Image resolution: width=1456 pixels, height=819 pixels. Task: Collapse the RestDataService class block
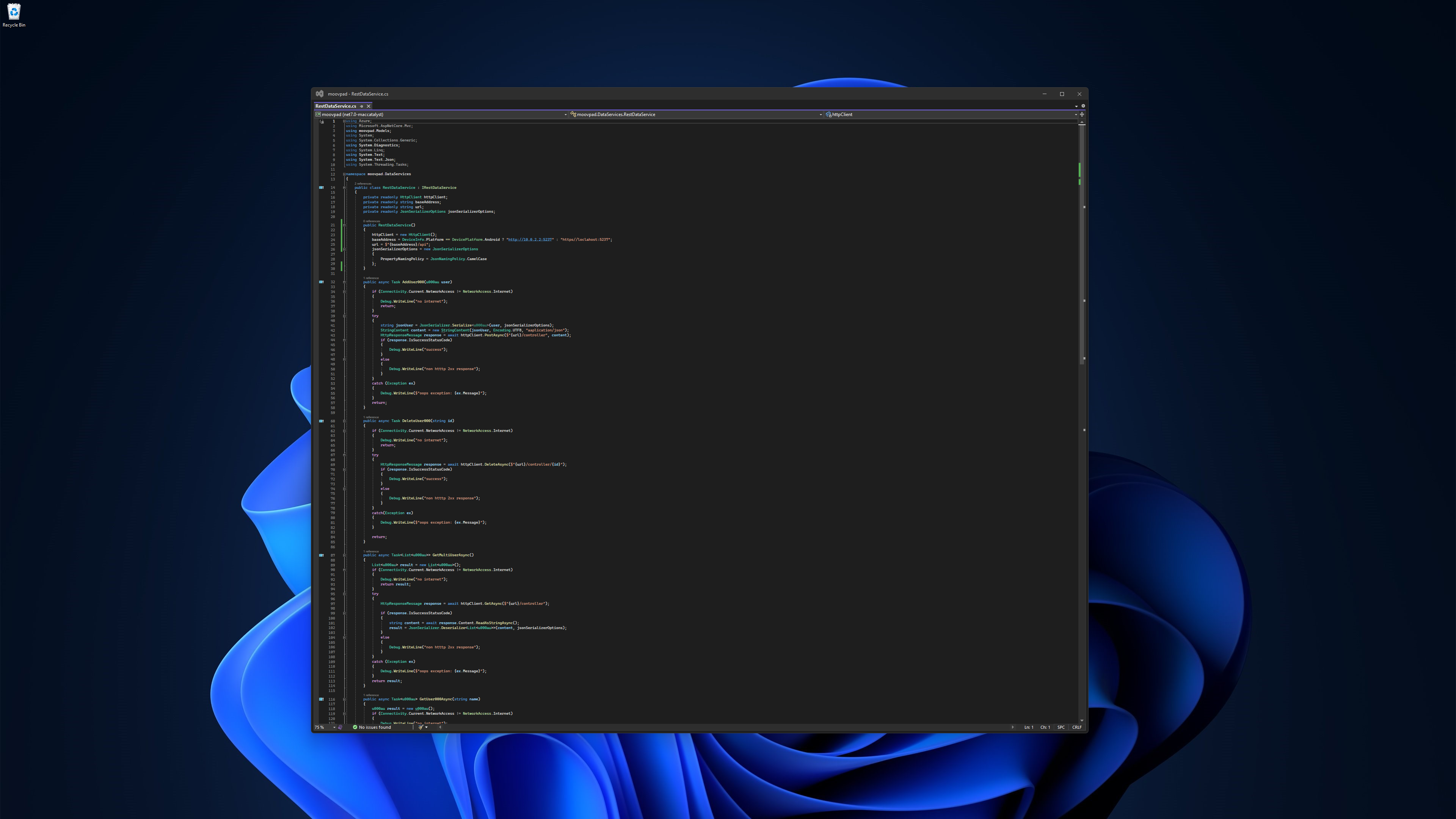(344, 188)
